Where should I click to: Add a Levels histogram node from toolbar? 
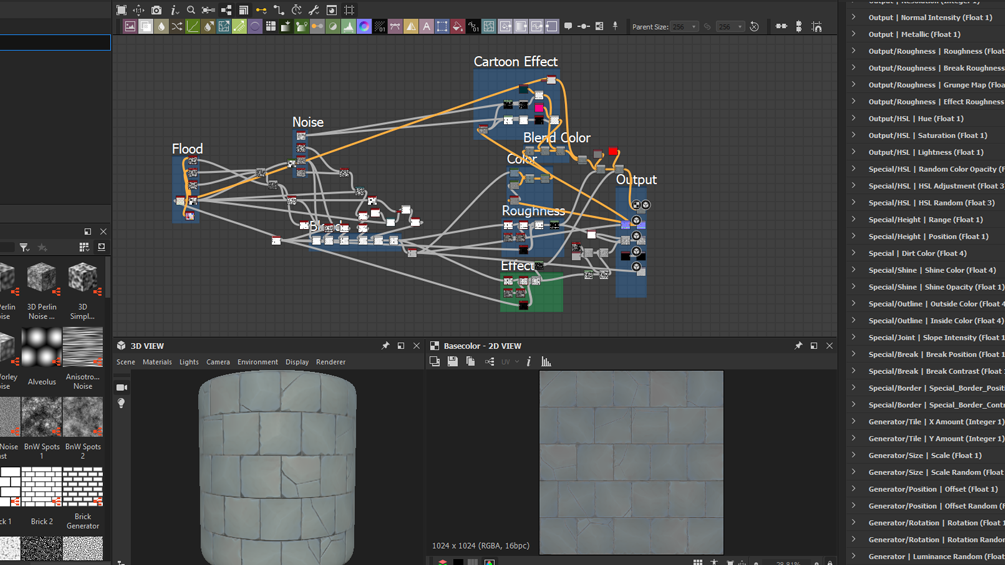(348, 26)
